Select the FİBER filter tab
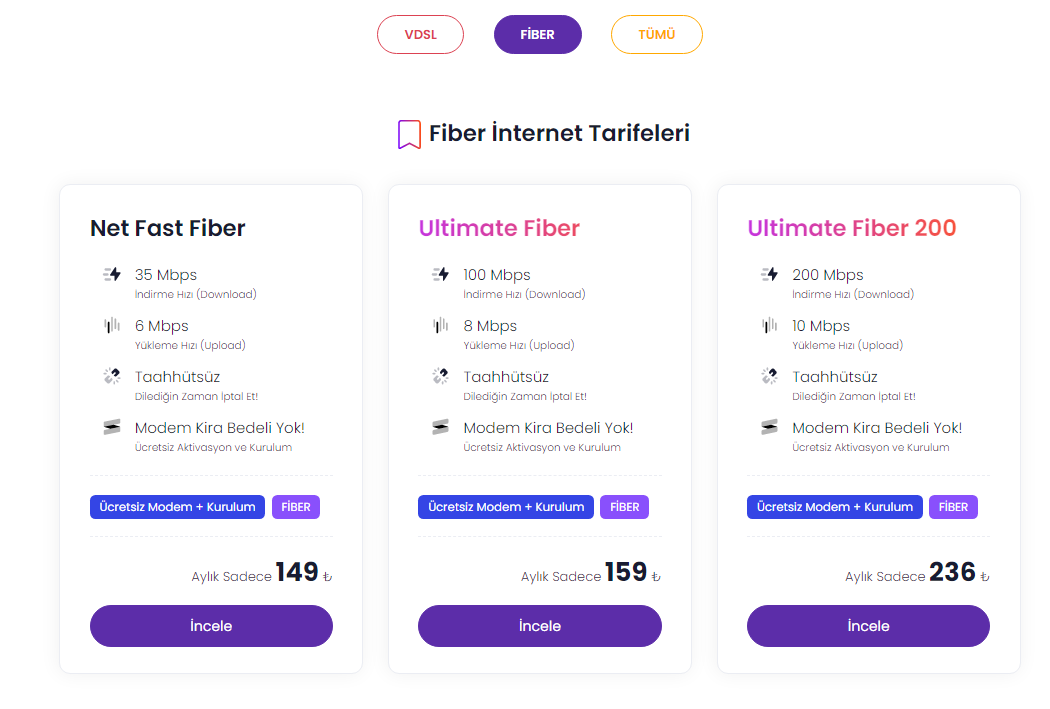 coord(537,35)
